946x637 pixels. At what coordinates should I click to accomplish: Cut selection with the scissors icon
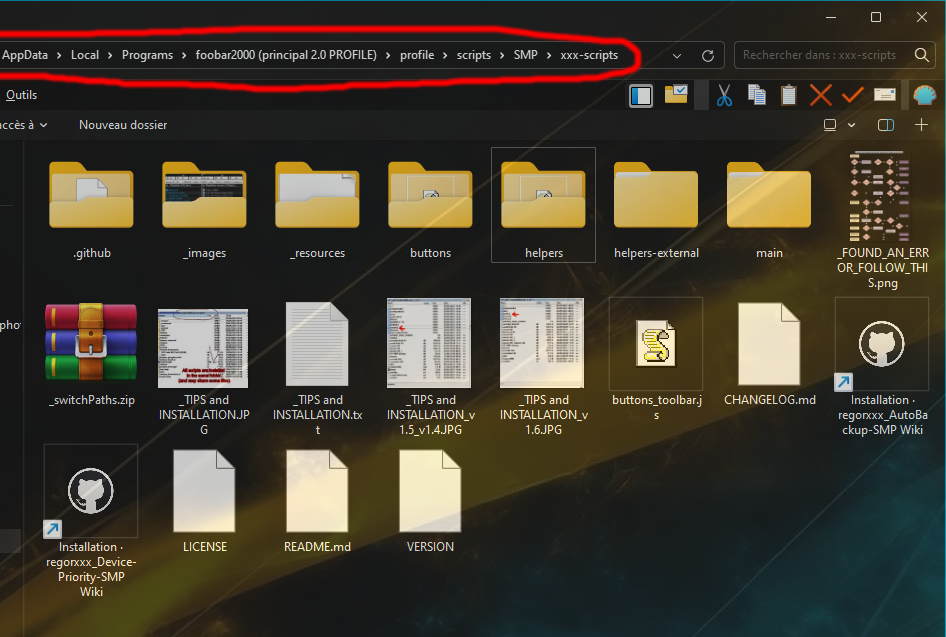pyautogui.click(x=724, y=95)
